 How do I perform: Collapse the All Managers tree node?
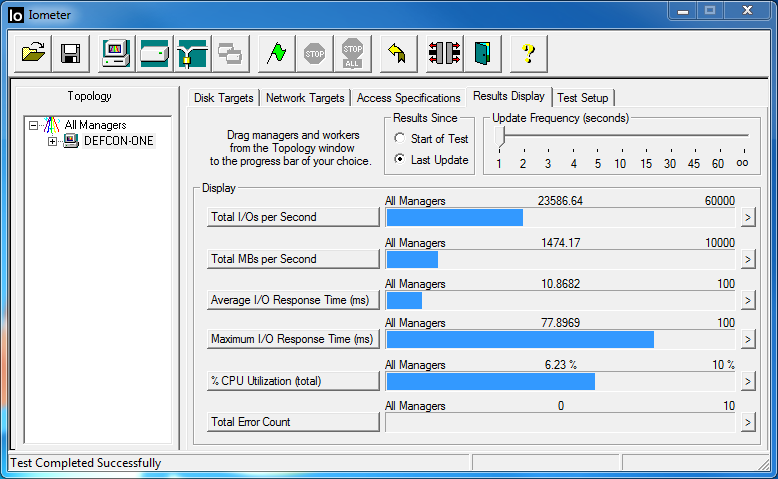34,125
